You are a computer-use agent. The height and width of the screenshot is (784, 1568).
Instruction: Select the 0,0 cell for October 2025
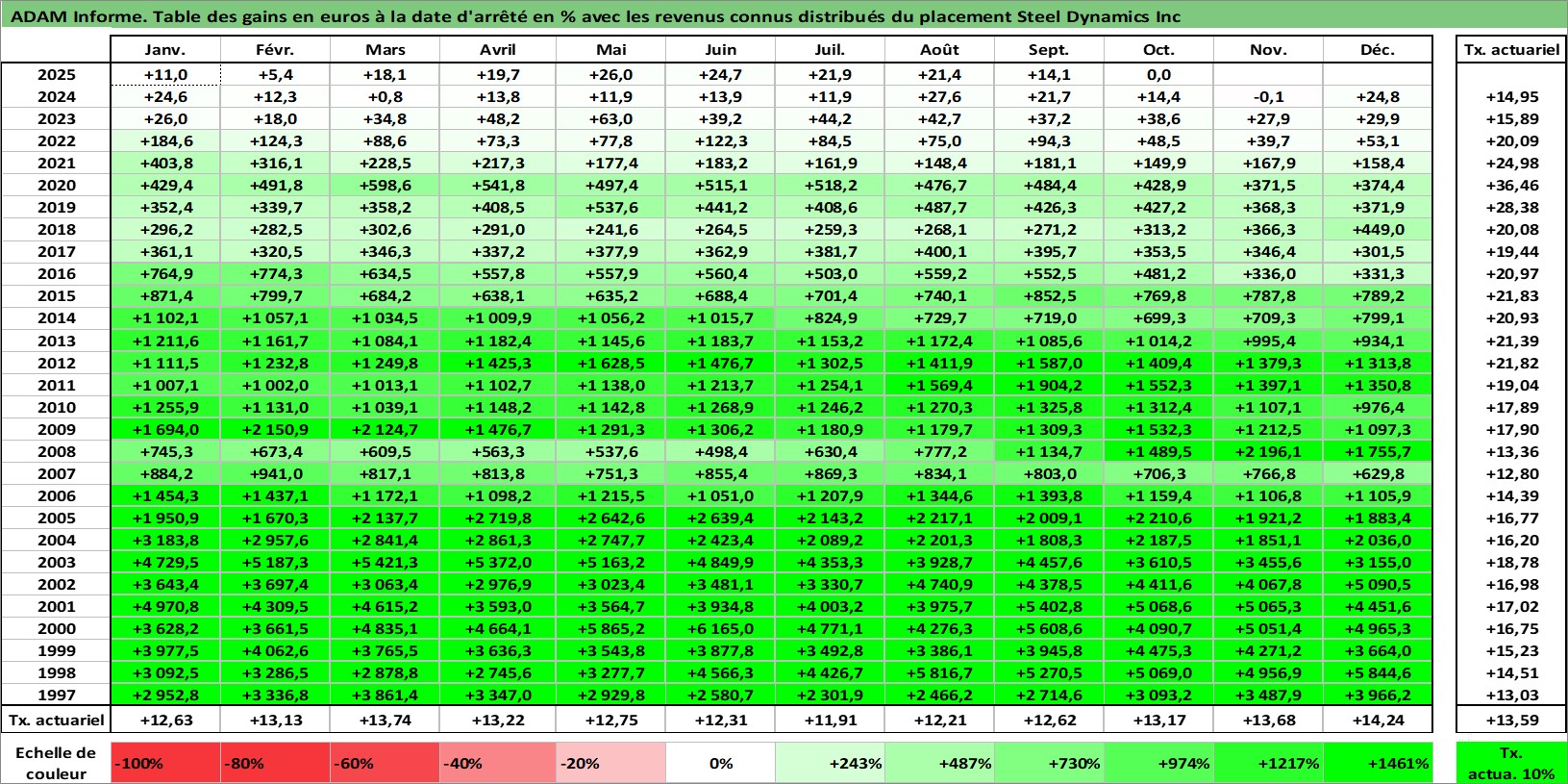click(1158, 74)
